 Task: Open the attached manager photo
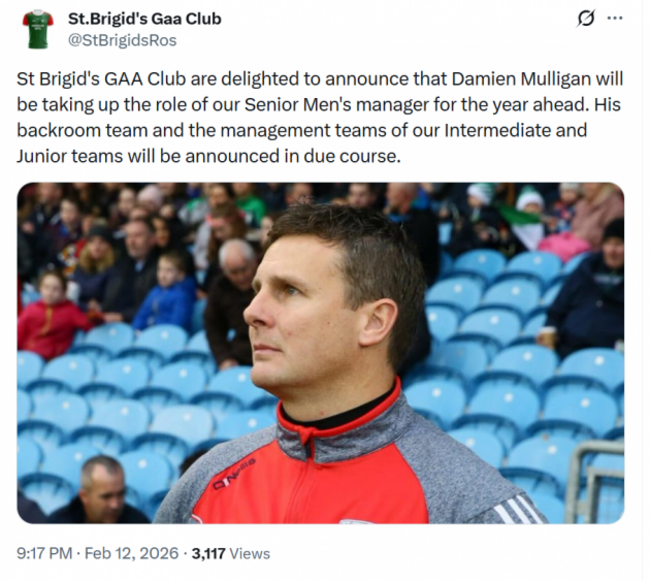pyautogui.click(x=320, y=352)
